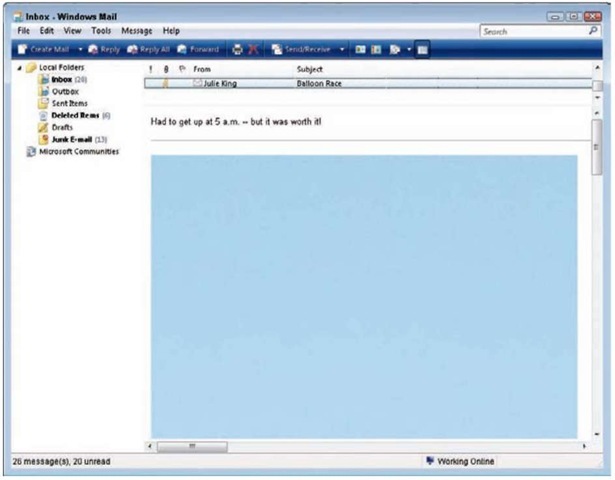Open the Edit menu
Image resolution: width=615 pixels, height=480 pixels.
[x=47, y=31]
